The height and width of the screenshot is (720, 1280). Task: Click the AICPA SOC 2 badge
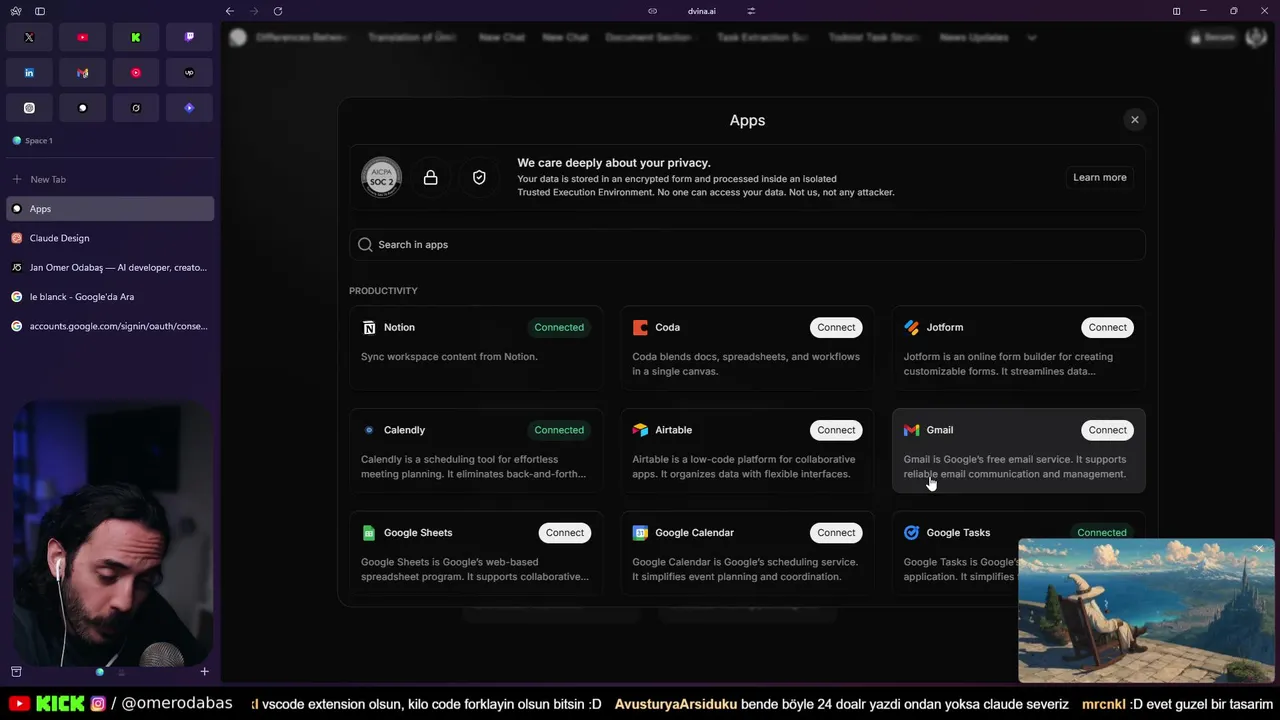[381, 177]
